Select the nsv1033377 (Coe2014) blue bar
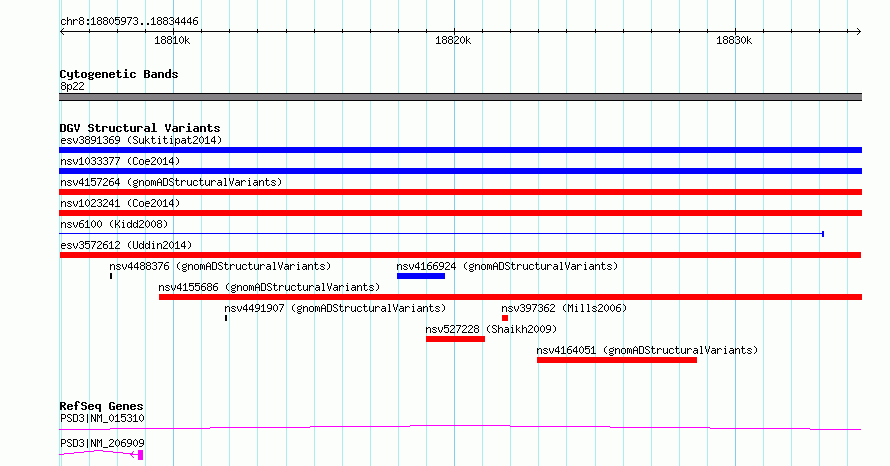The width and height of the screenshot is (890, 466). (x=460, y=171)
